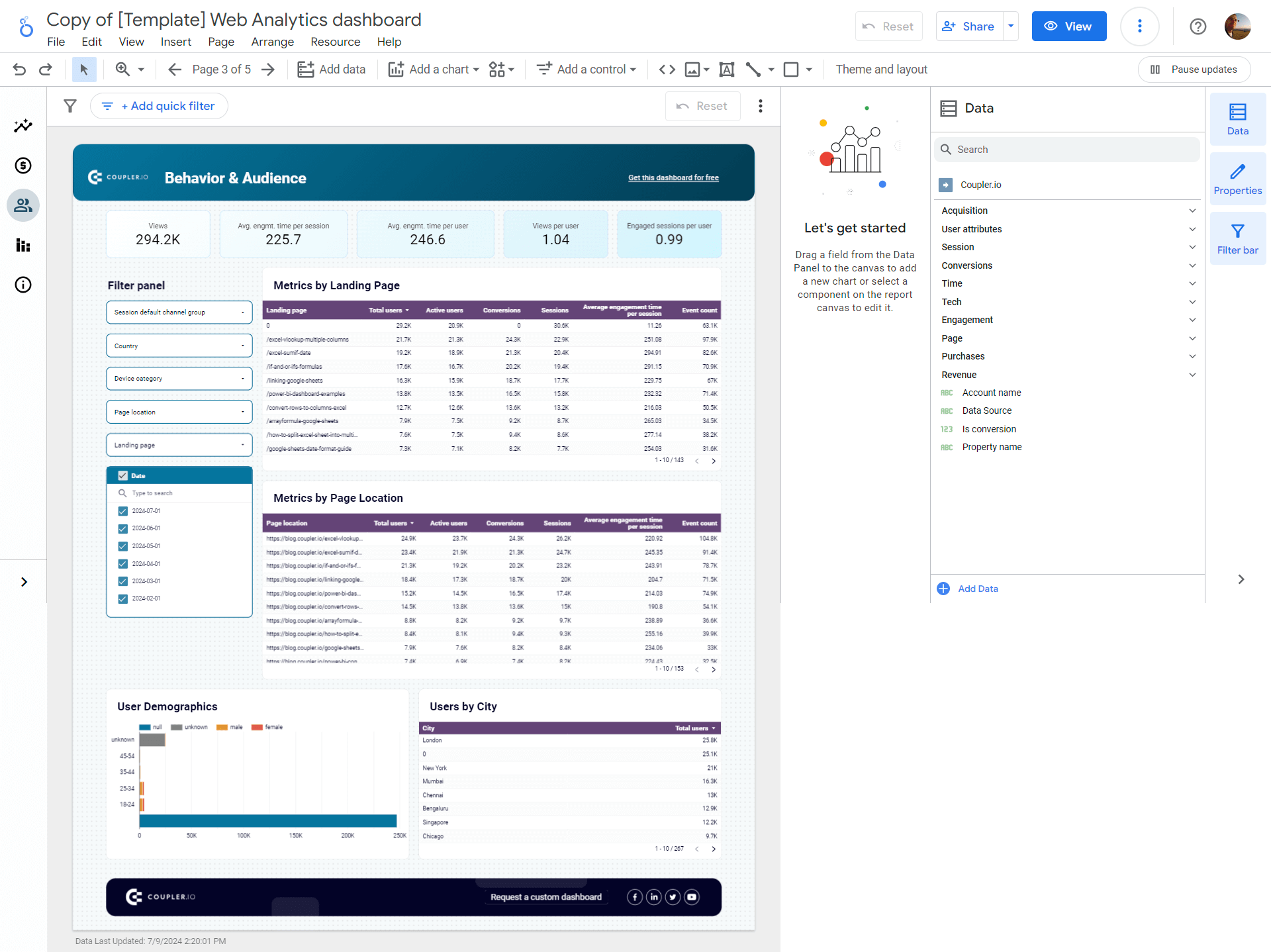Open the Properties panel tab

click(x=1238, y=179)
